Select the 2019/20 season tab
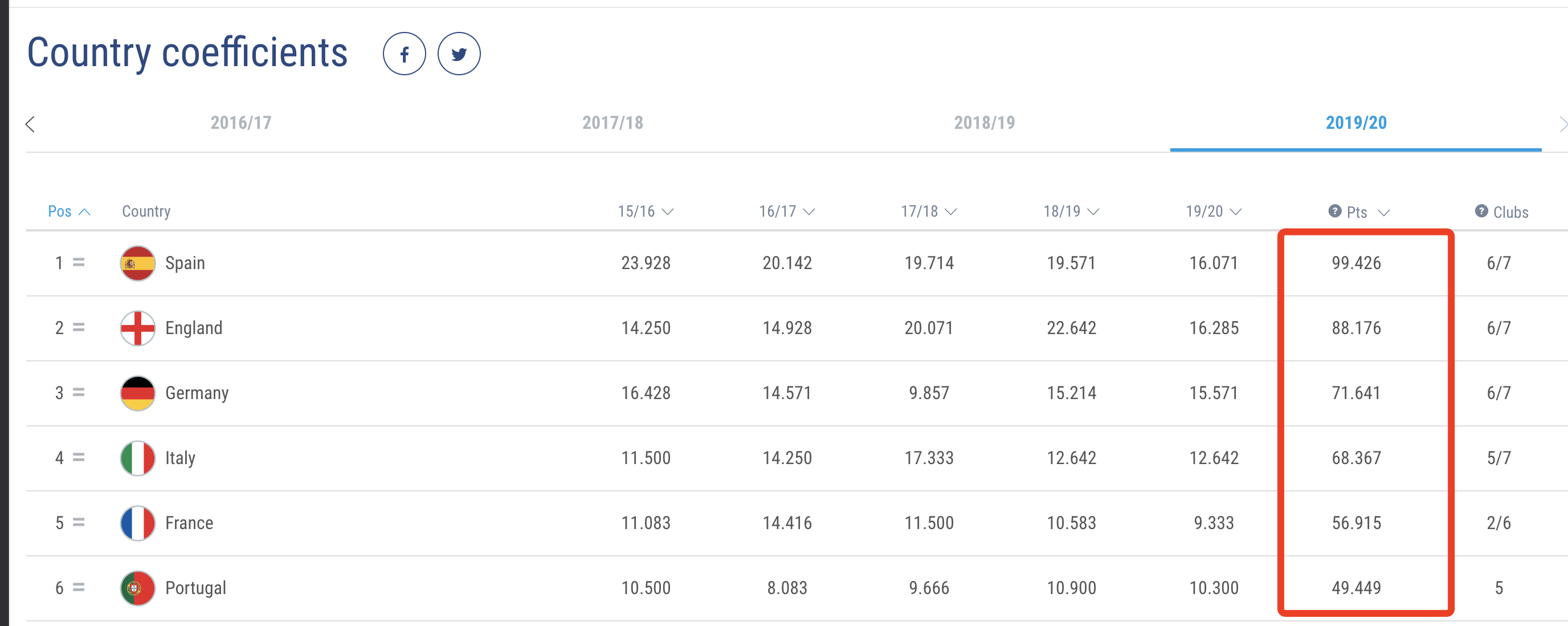 pos(1356,123)
